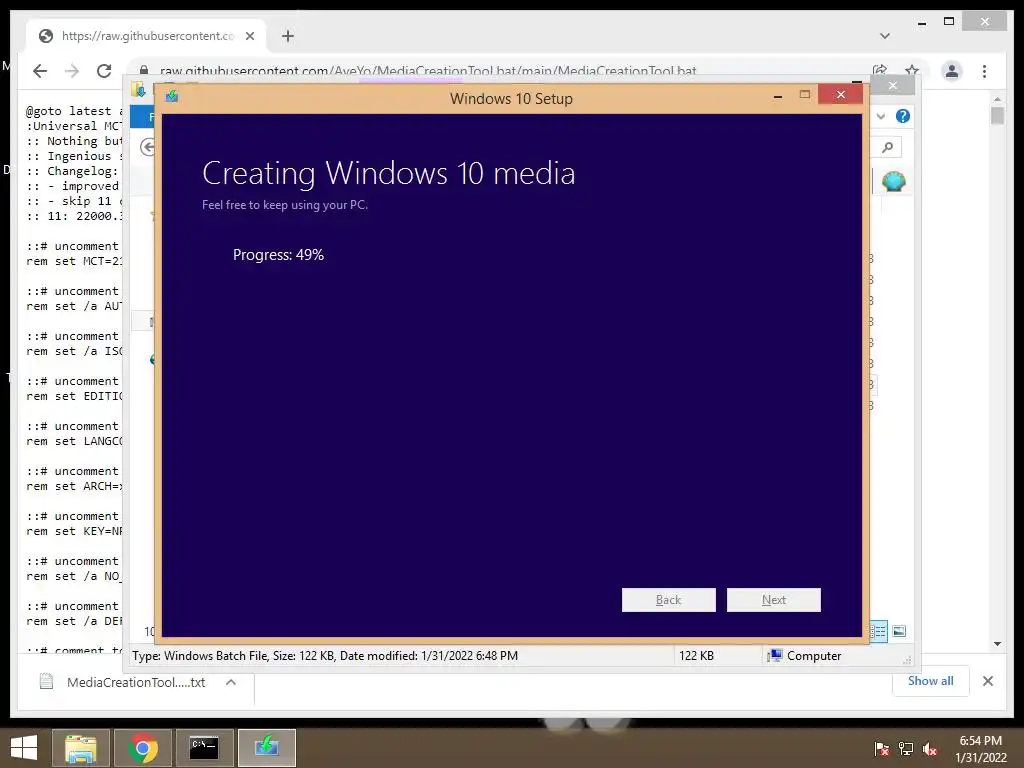The width and height of the screenshot is (1024, 768).
Task: Click Chrome page scrollbar up arrow
Action: (997, 99)
